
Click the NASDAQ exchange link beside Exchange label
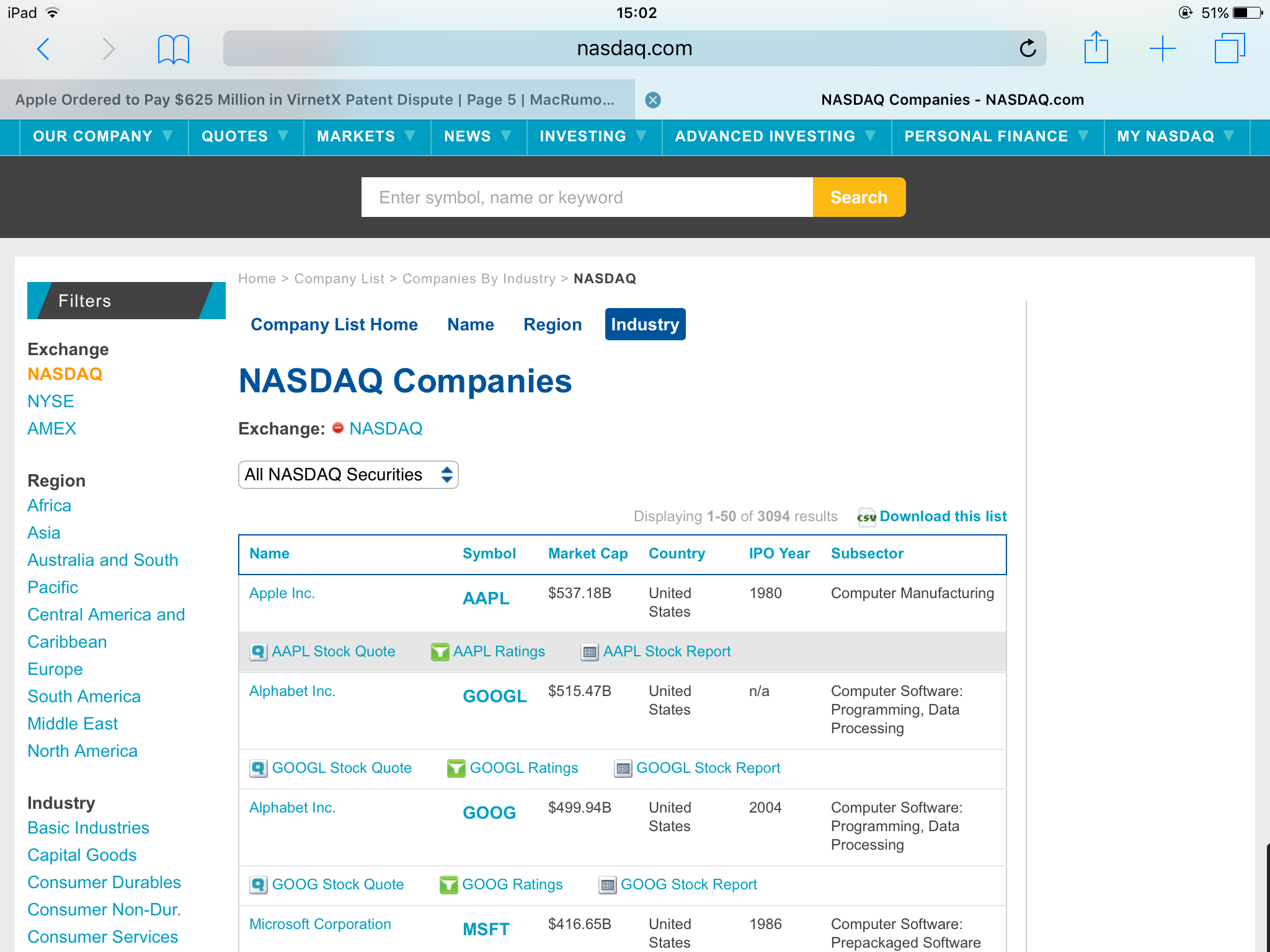click(x=386, y=428)
